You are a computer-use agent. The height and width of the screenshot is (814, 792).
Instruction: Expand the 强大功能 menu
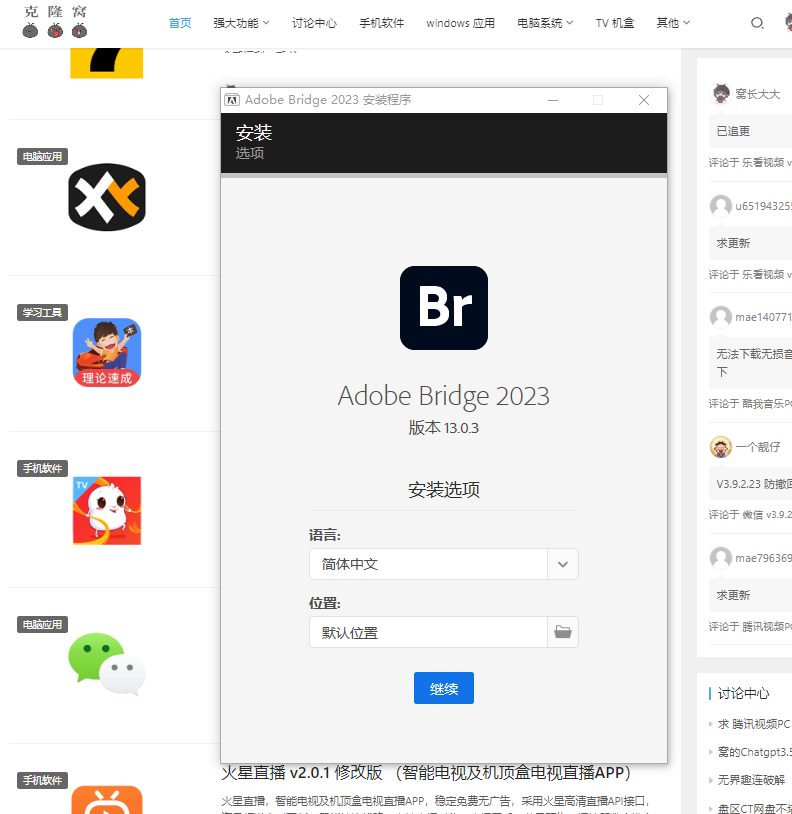point(241,23)
